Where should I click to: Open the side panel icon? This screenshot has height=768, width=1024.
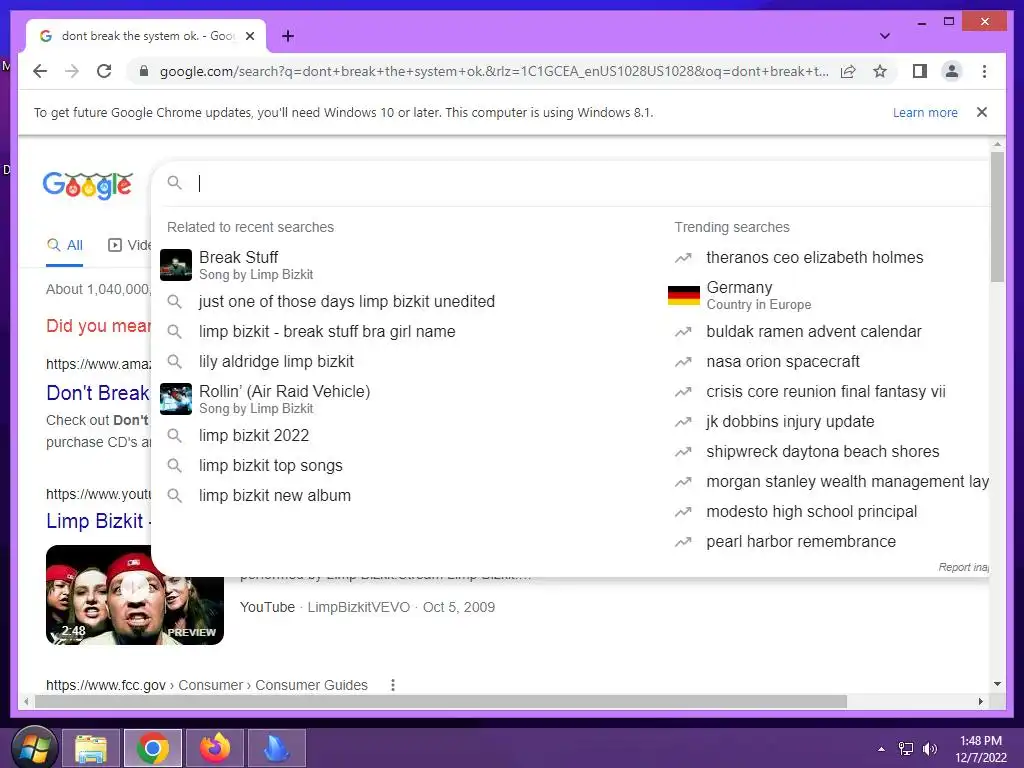point(920,71)
